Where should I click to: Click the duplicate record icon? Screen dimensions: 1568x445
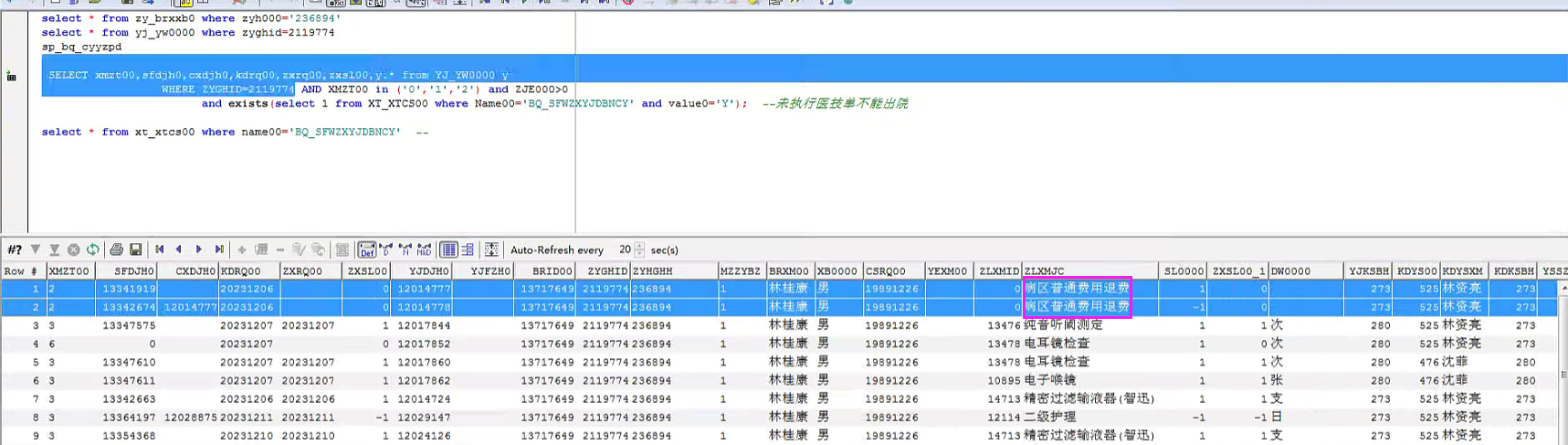261,249
